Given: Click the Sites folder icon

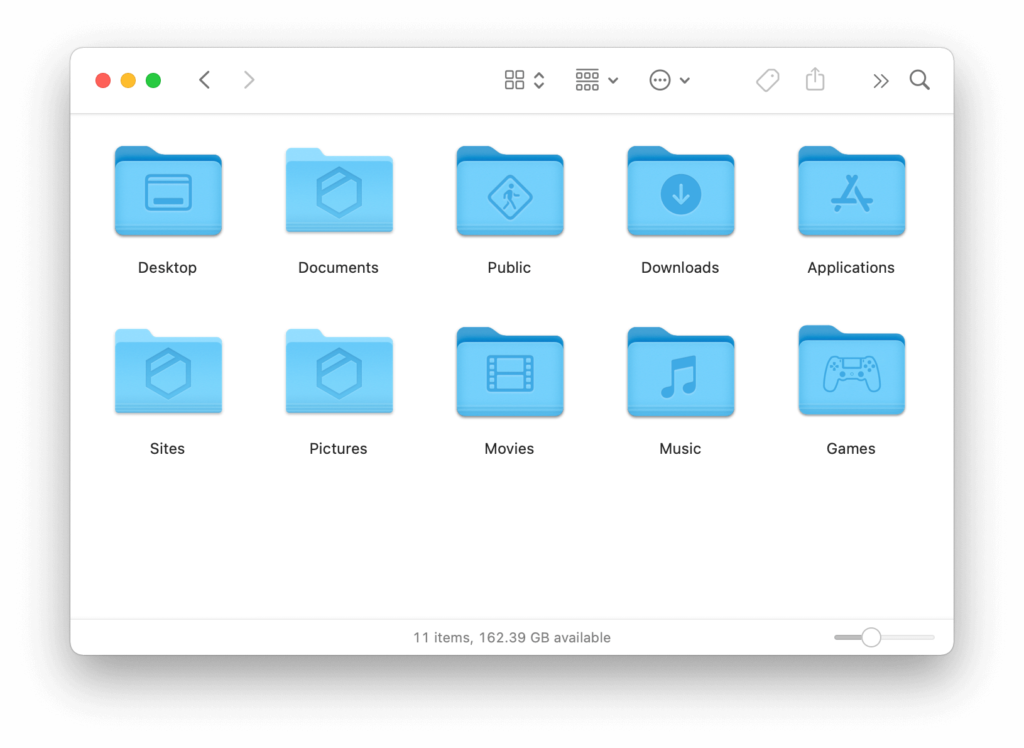Looking at the screenshot, I should [168, 373].
